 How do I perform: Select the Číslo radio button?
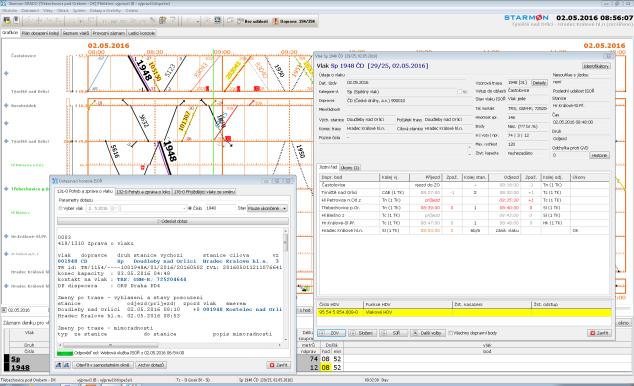pos(190,208)
